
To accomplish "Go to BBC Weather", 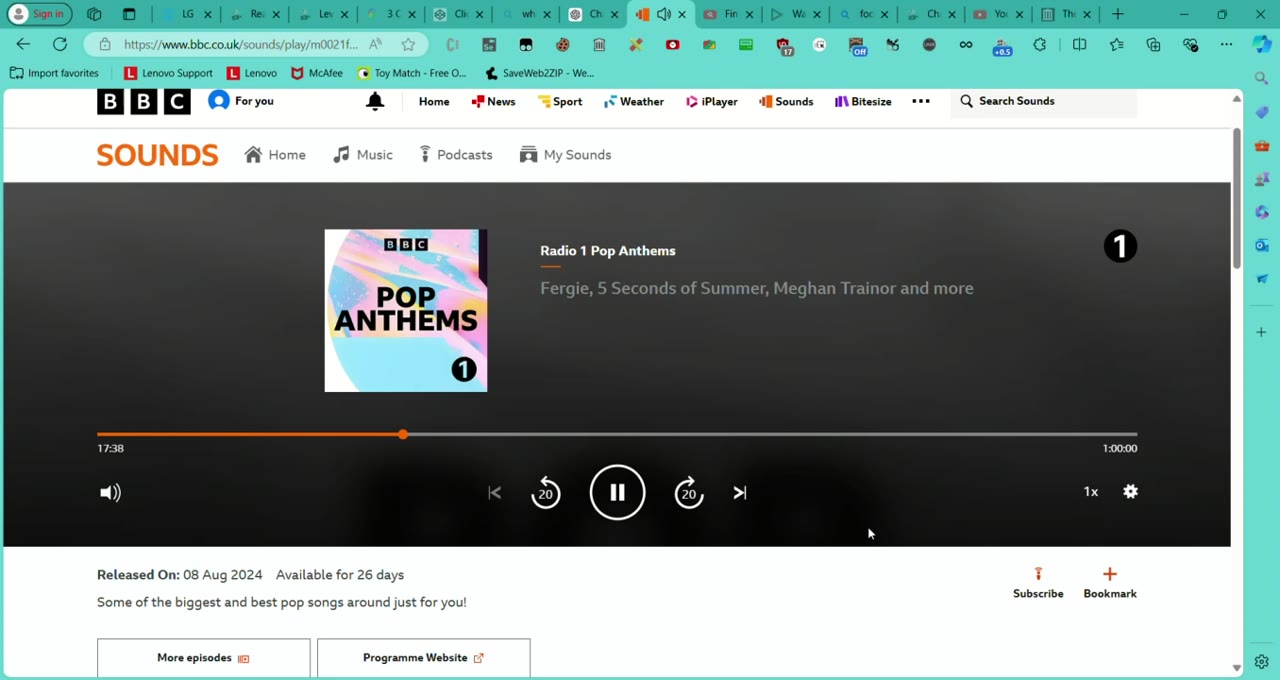I will [x=634, y=101].
